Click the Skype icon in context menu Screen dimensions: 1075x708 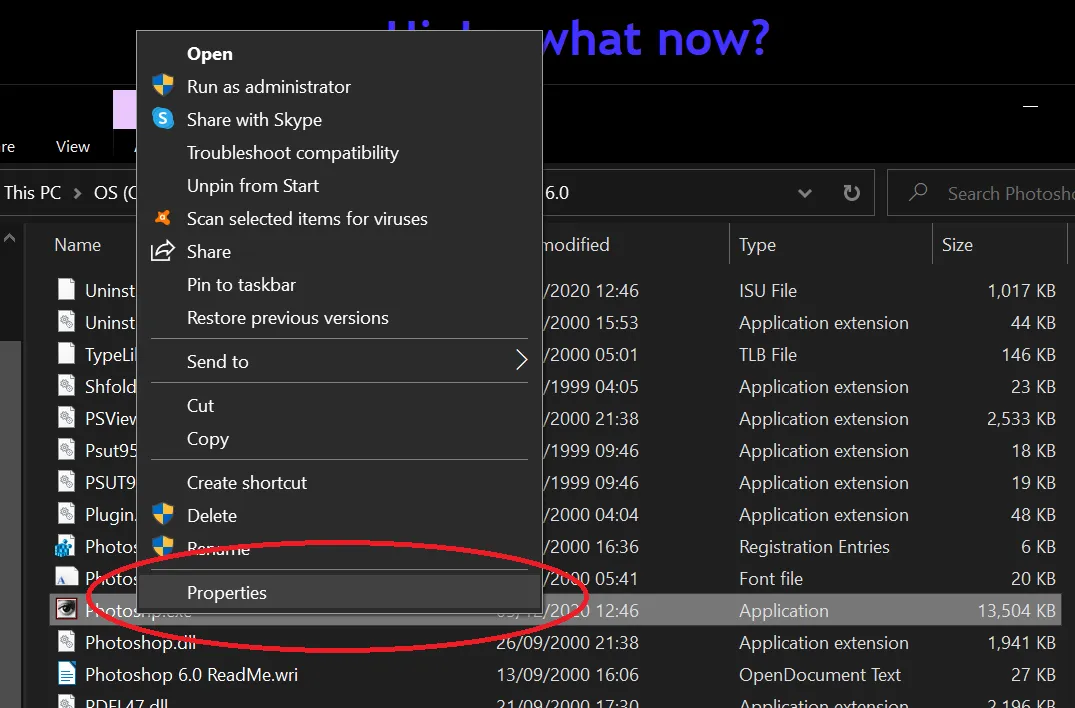point(163,119)
